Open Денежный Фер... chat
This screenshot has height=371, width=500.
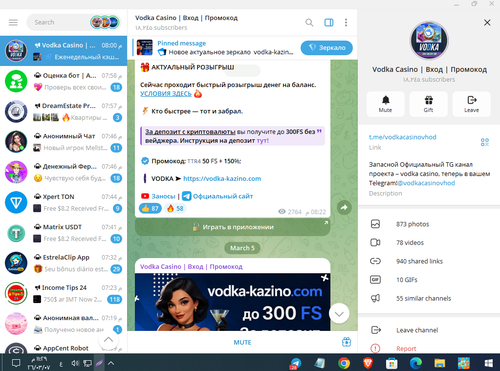[63, 172]
